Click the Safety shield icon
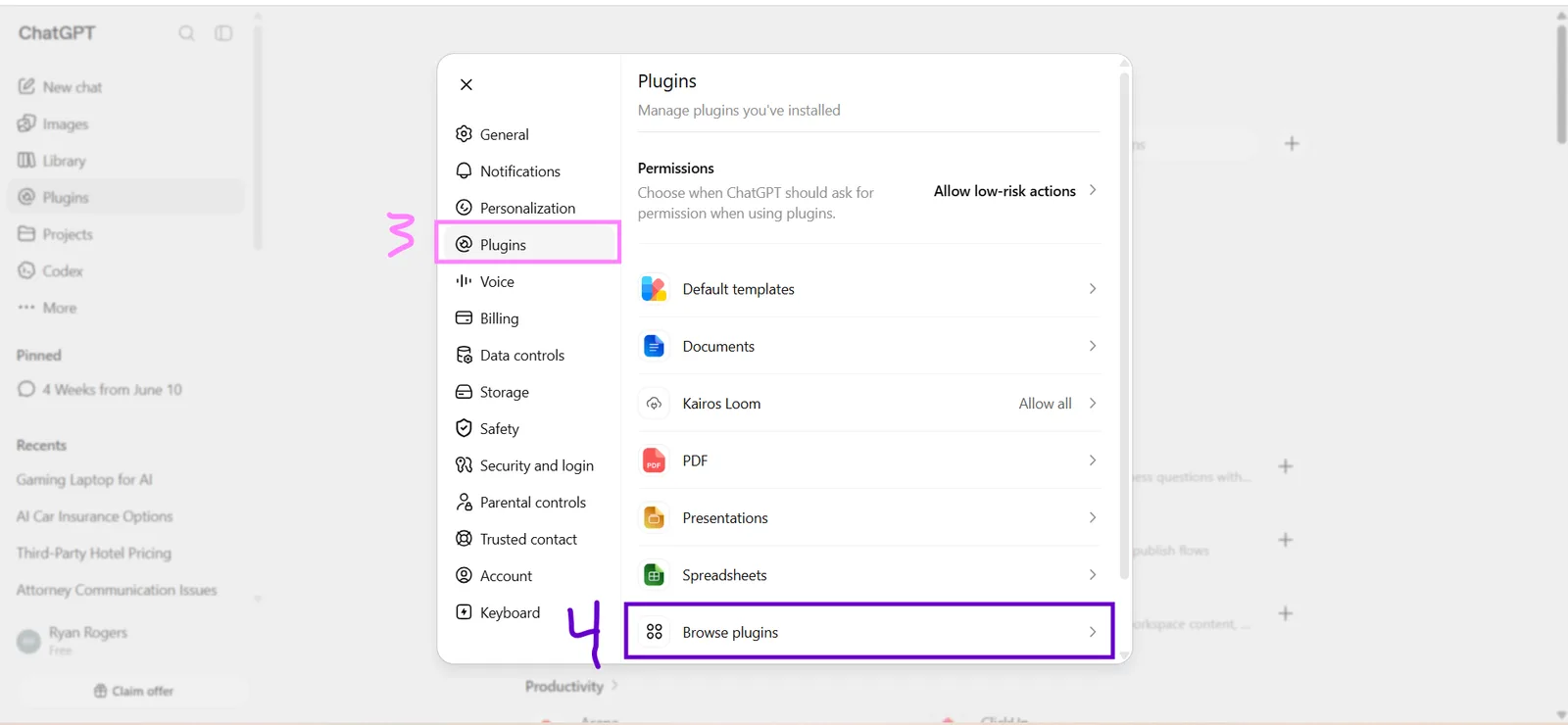Screen dimensions: 1568x725 tap(465, 428)
